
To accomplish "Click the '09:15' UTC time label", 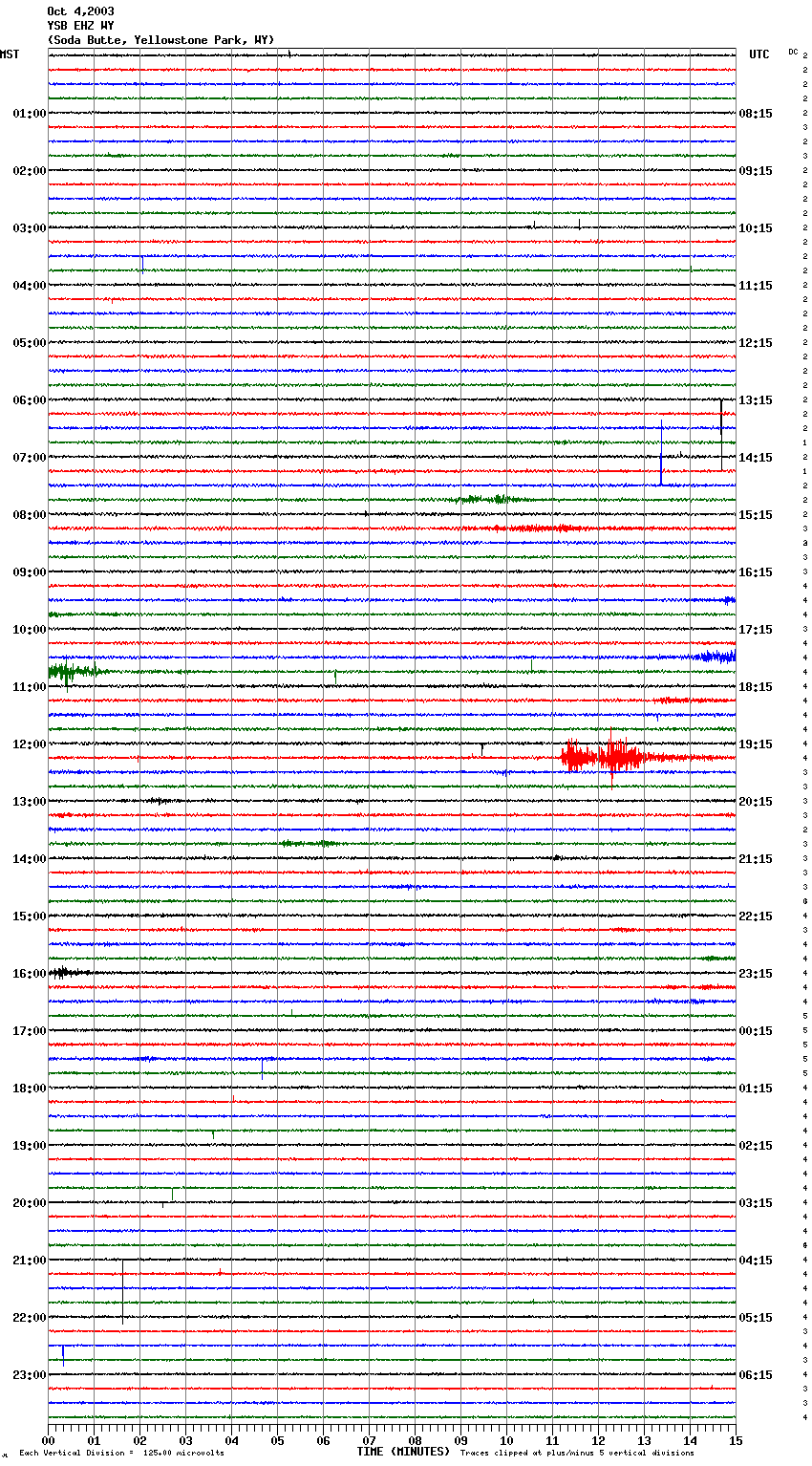I will pos(756,171).
